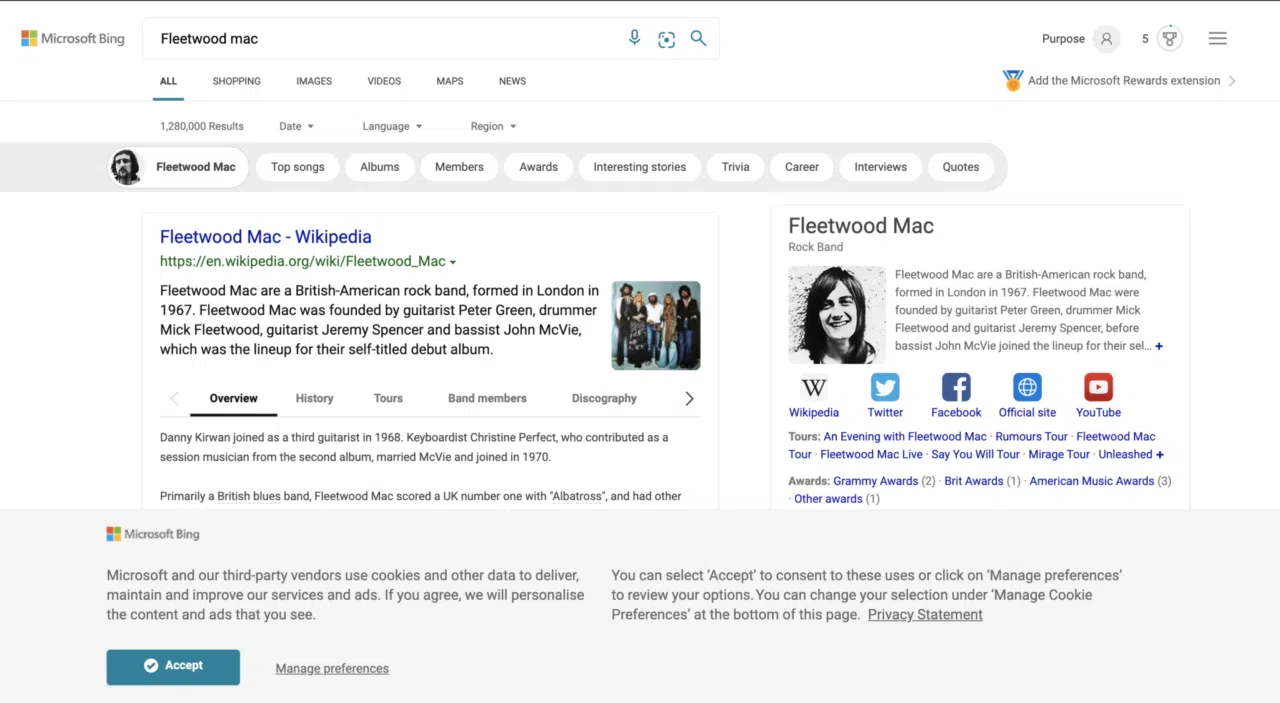This screenshot has width=1280, height=703.
Task: Click the Fleetwood Mac carousel avatar
Action: pyautogui.click(x=126, y=167)
